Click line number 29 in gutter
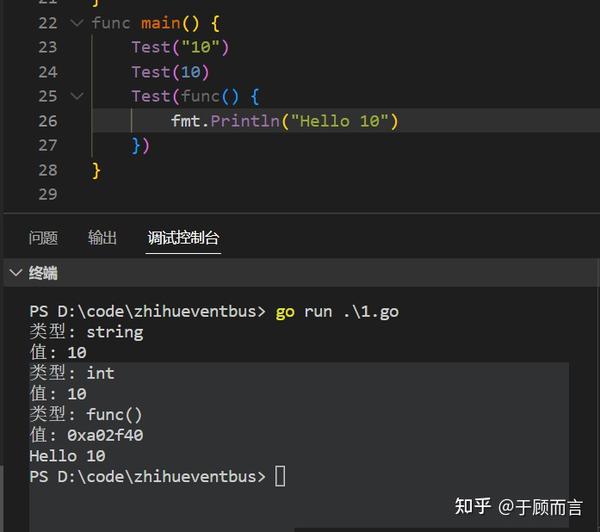The width and height of the screenshot is (600, 532). pos(47,194)
